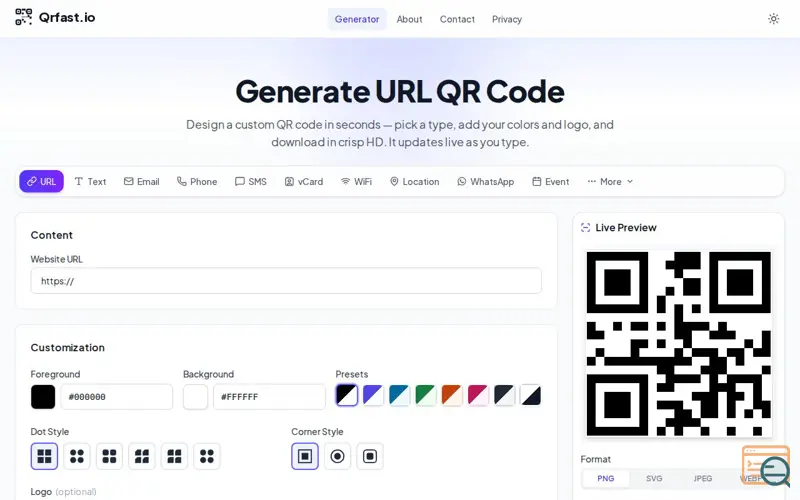Click the Qrfast.io logo
This screenshot has height=500, width=800.
click(55, 17)
